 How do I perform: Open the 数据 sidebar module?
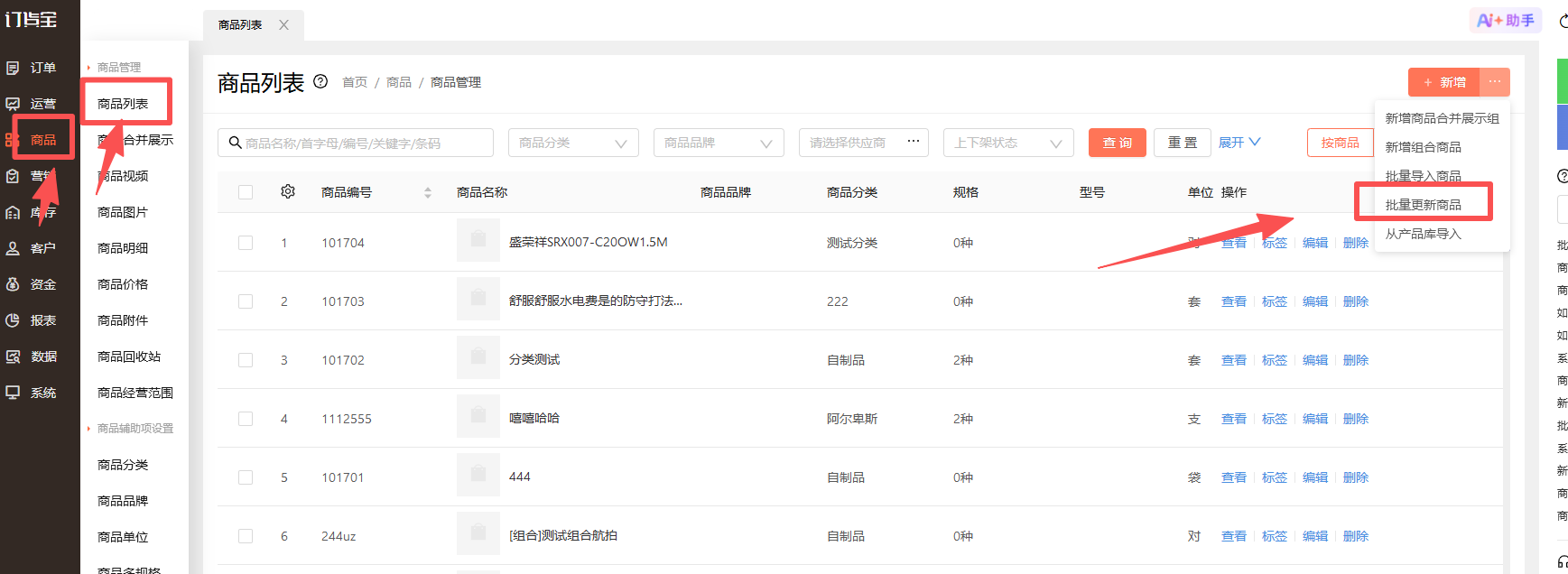click(x=31, y=356)
